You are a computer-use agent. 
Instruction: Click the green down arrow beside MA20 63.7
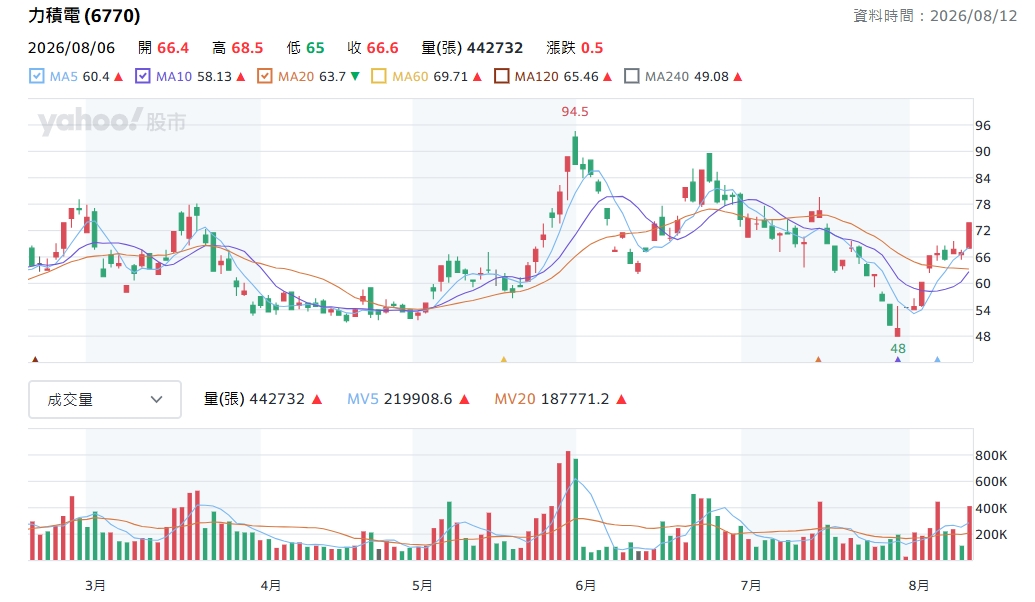point(355,77)
